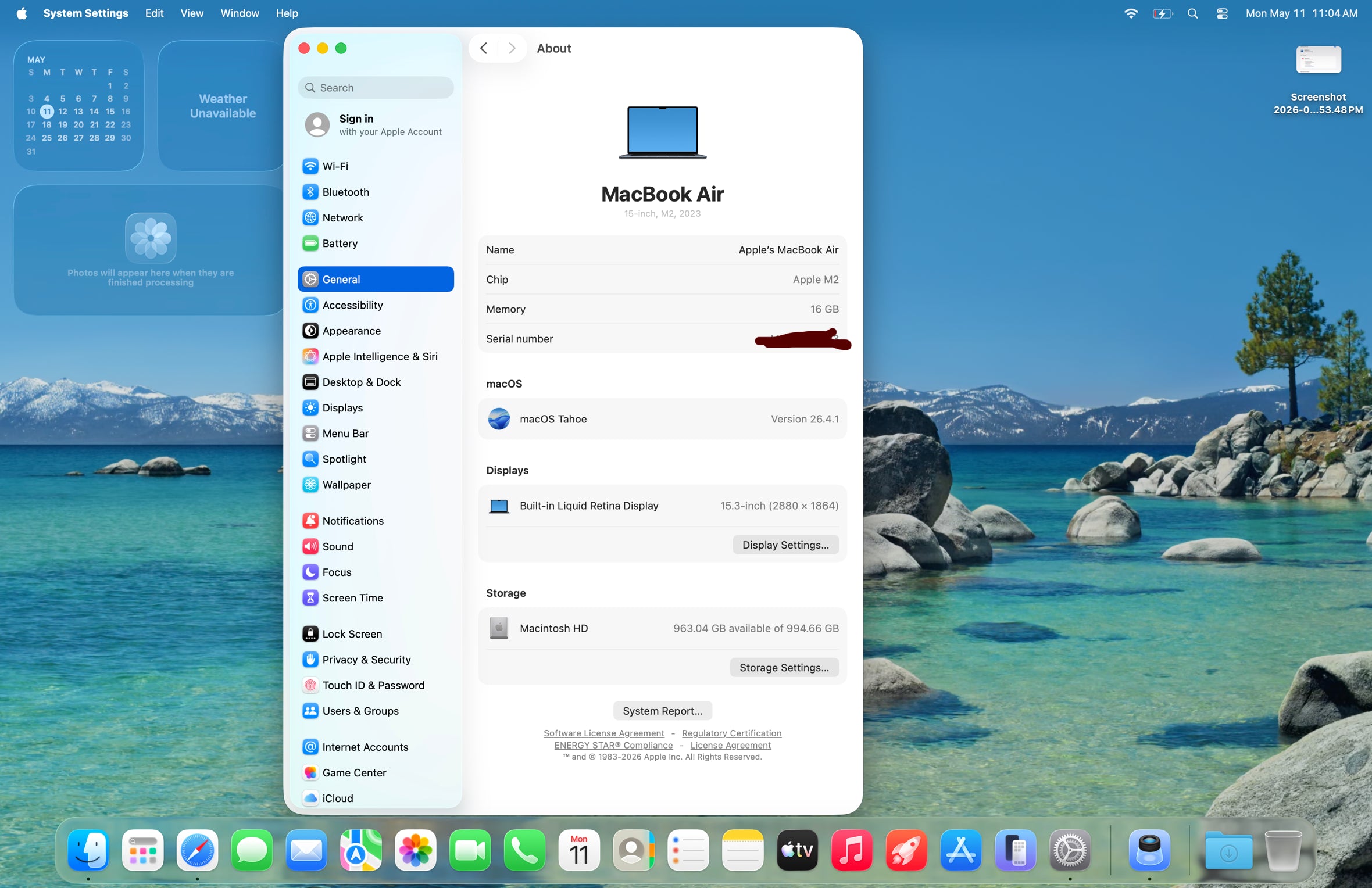
Task: Open Internet Accounts settings
Action: coord(376,747)
